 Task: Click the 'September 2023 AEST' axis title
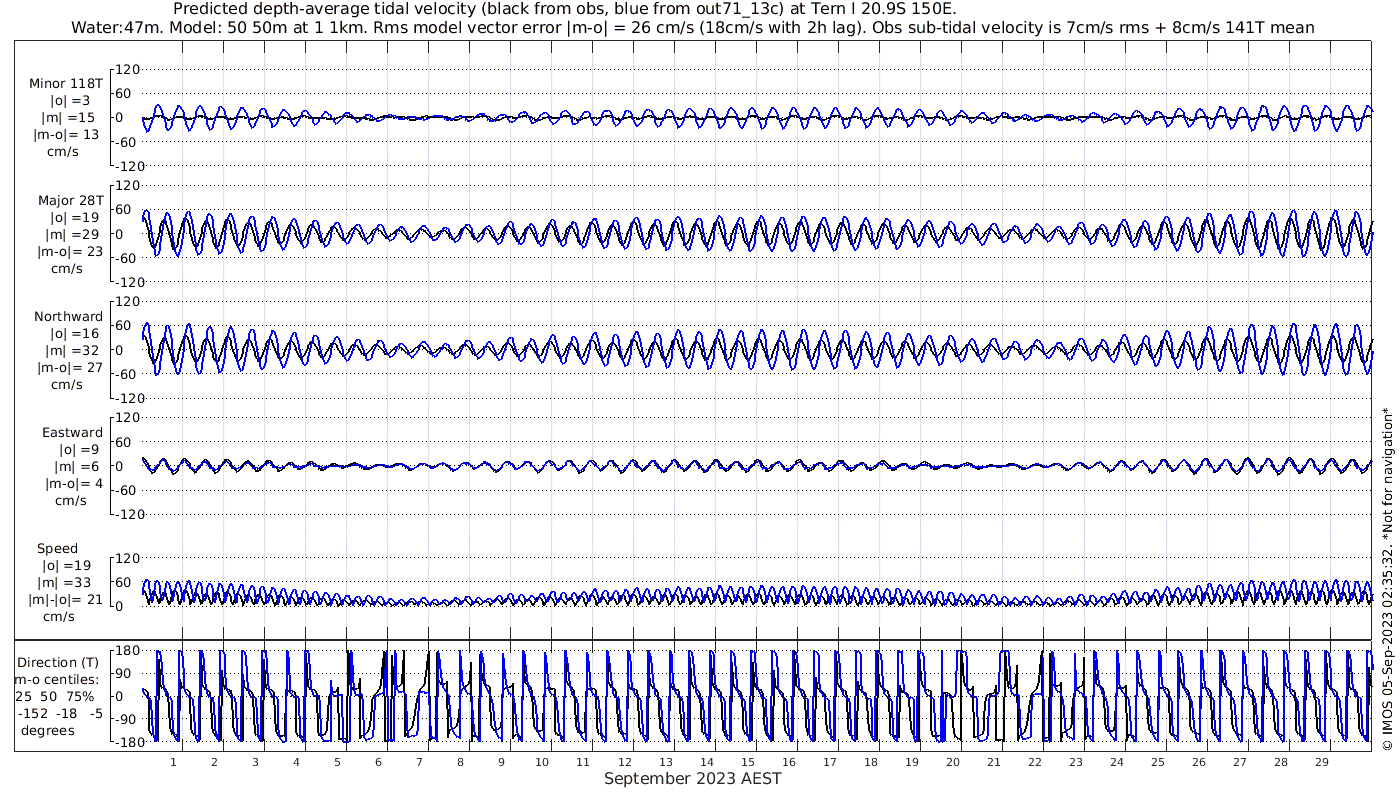coord(692,778)
